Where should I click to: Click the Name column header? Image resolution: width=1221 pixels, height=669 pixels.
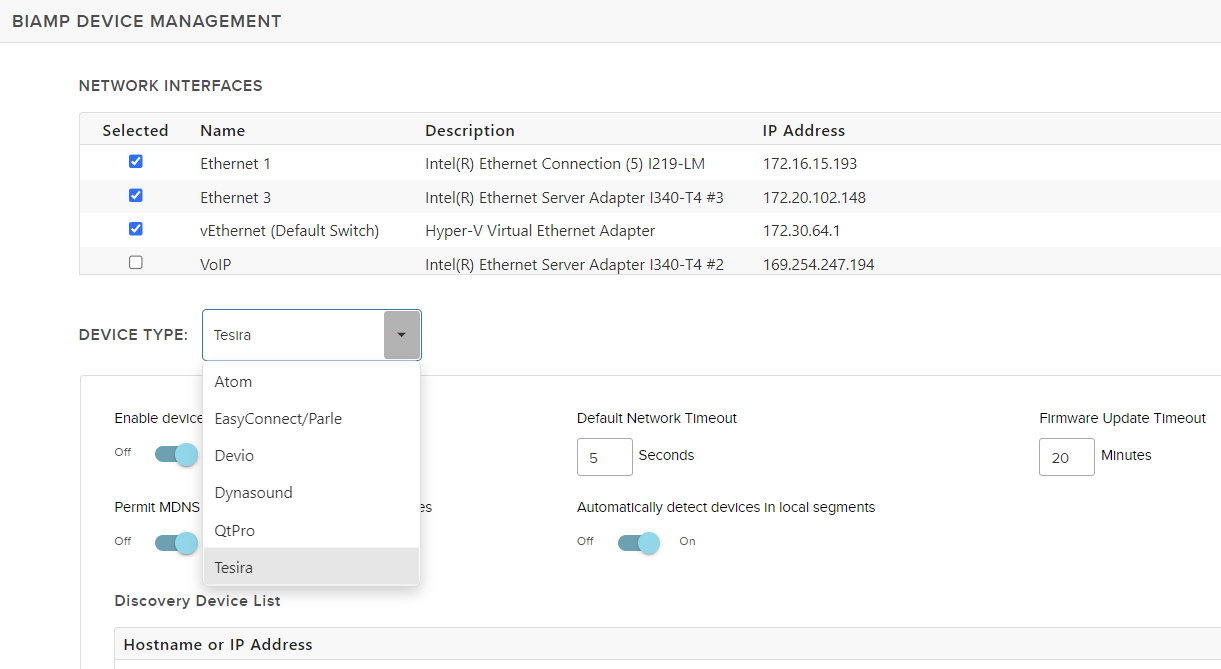[x=222, y=130]
